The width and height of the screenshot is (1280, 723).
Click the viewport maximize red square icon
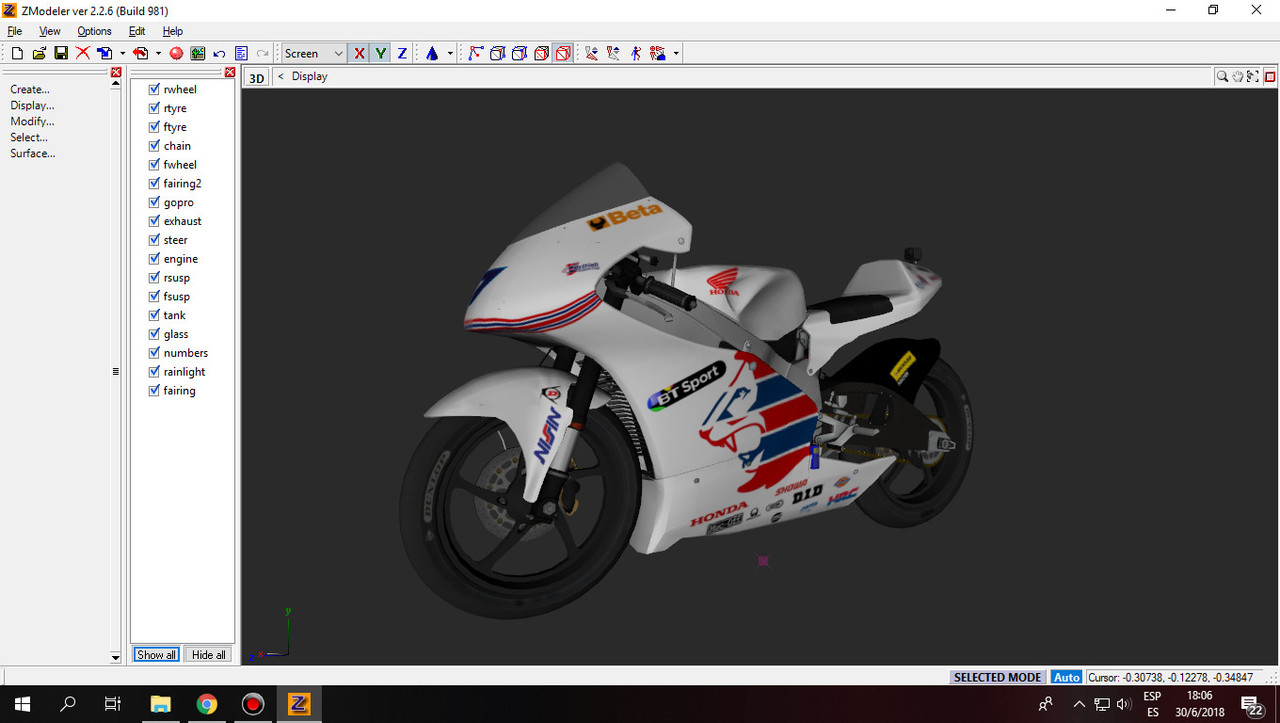pos(1270,76)
